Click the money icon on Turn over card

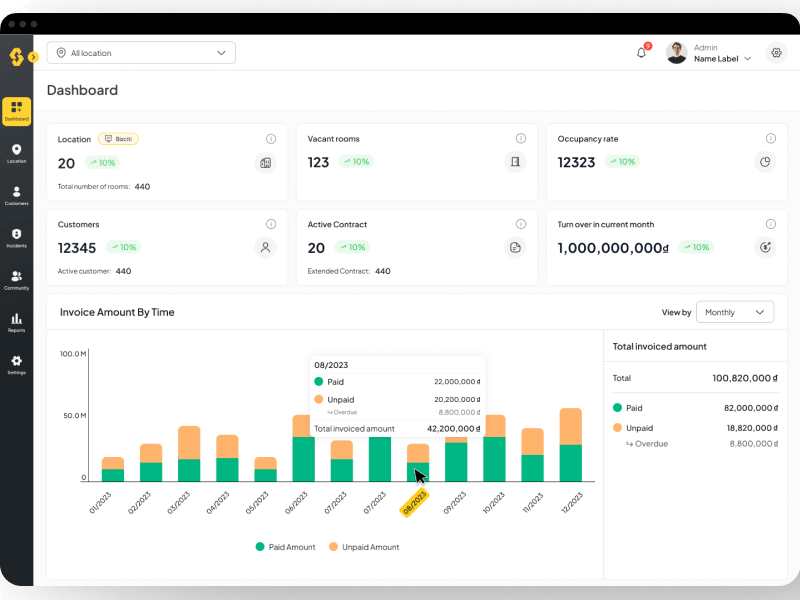click(x=765, y=247)
